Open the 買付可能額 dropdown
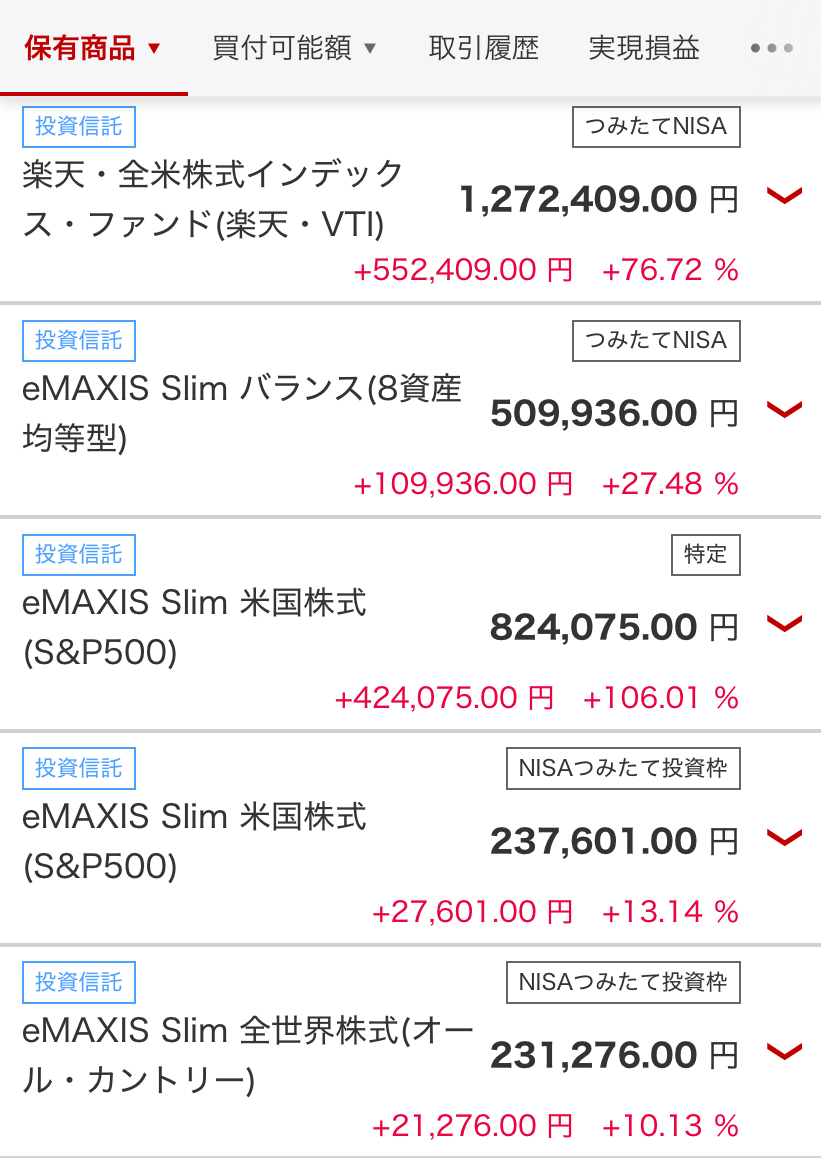This screenshot has width=821, height=1160. (x=294, y=48)
